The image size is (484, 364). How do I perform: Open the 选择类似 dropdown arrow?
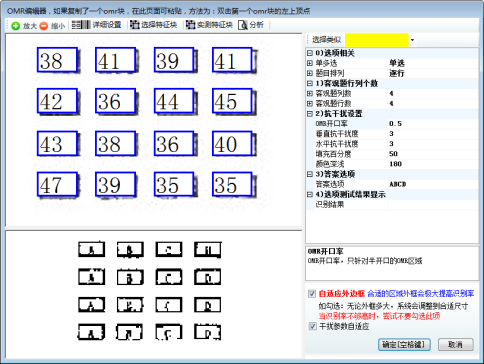point(412,40)
